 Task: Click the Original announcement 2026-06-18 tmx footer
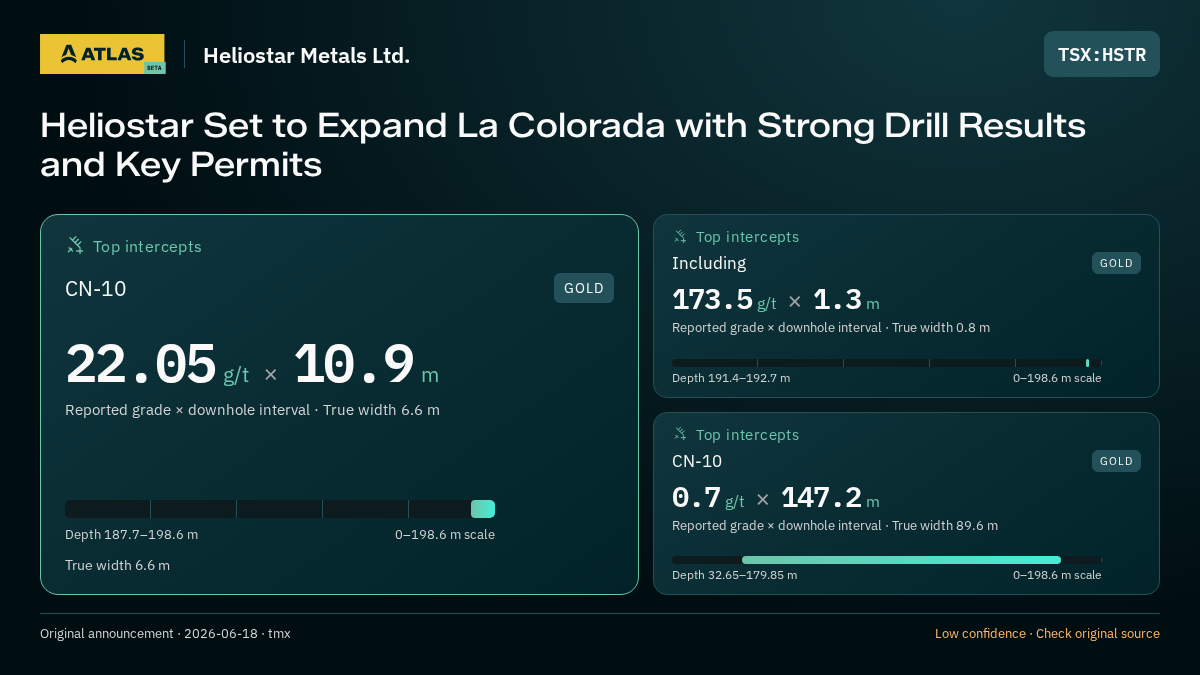[165, 634]
